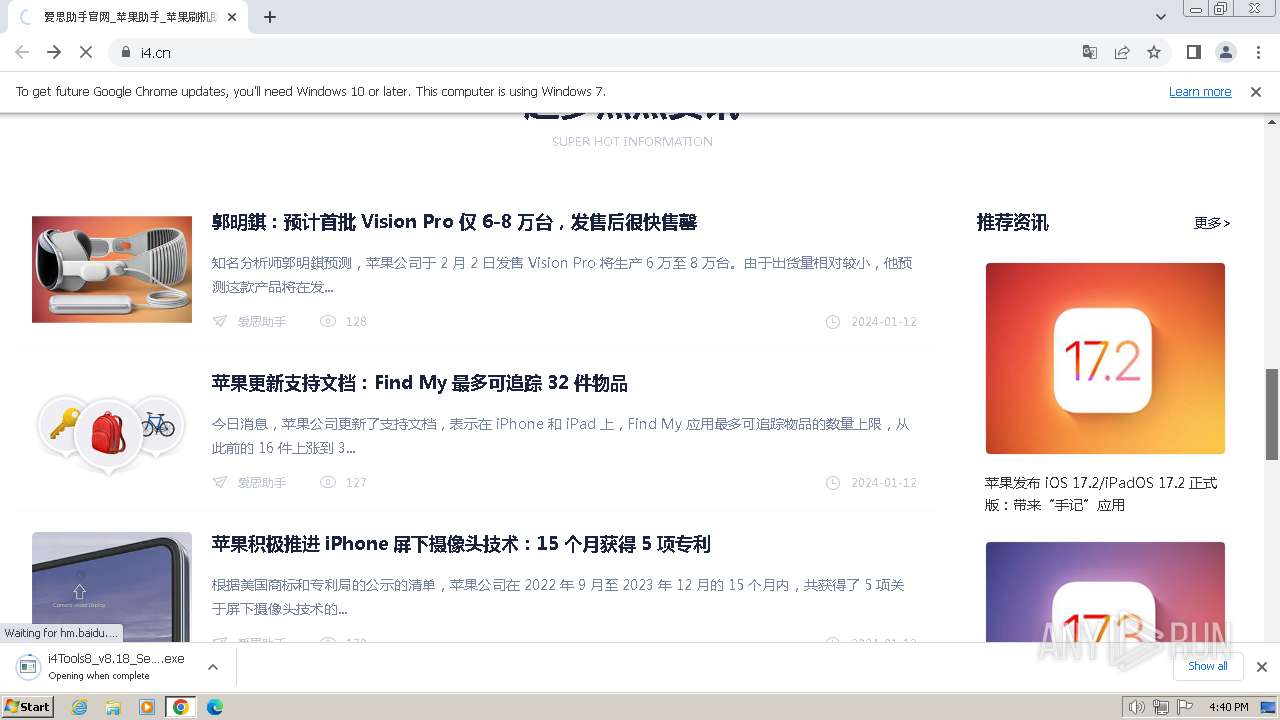Launch Internet Explorer from taskbar
The width and height of the screenshot is (1280, 720).
[x=79, y=707]
